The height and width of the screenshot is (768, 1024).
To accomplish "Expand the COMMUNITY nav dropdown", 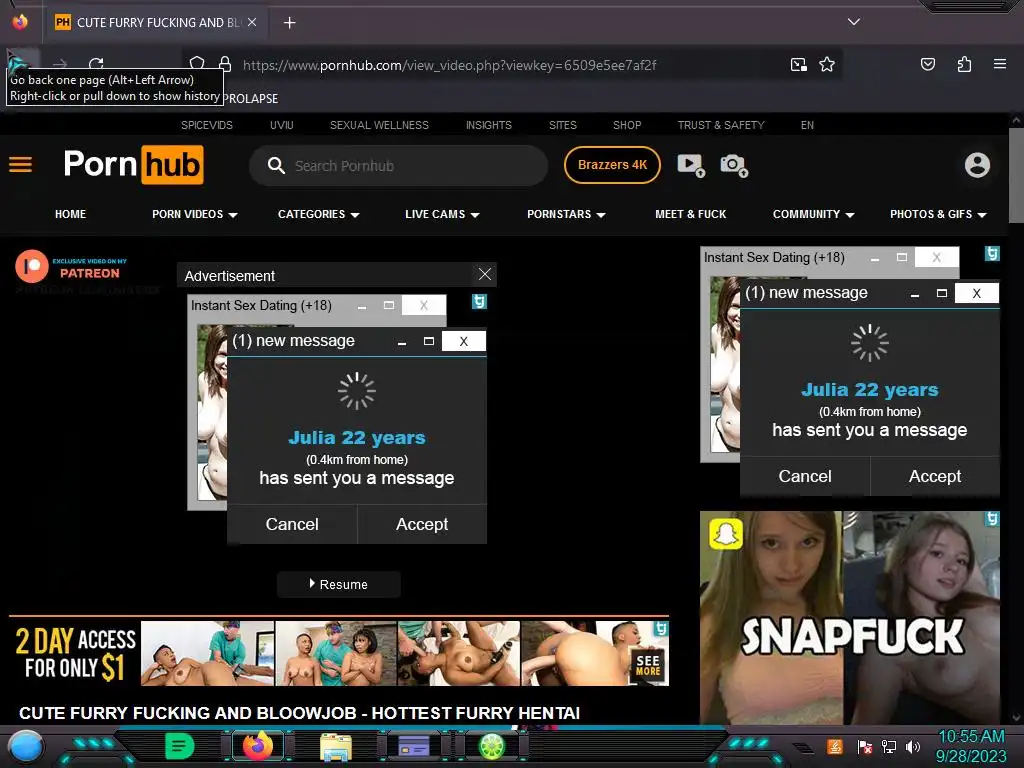I will (813, 214).
